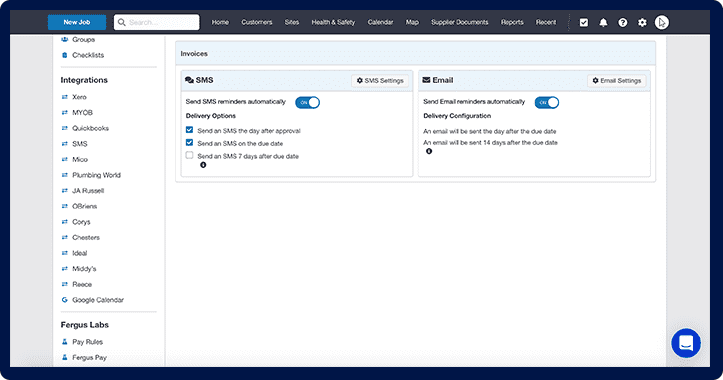Viewport: 723px width, 380px height.
Task: Open the Google Calendar integration
Action: click(x=98, y=300)
